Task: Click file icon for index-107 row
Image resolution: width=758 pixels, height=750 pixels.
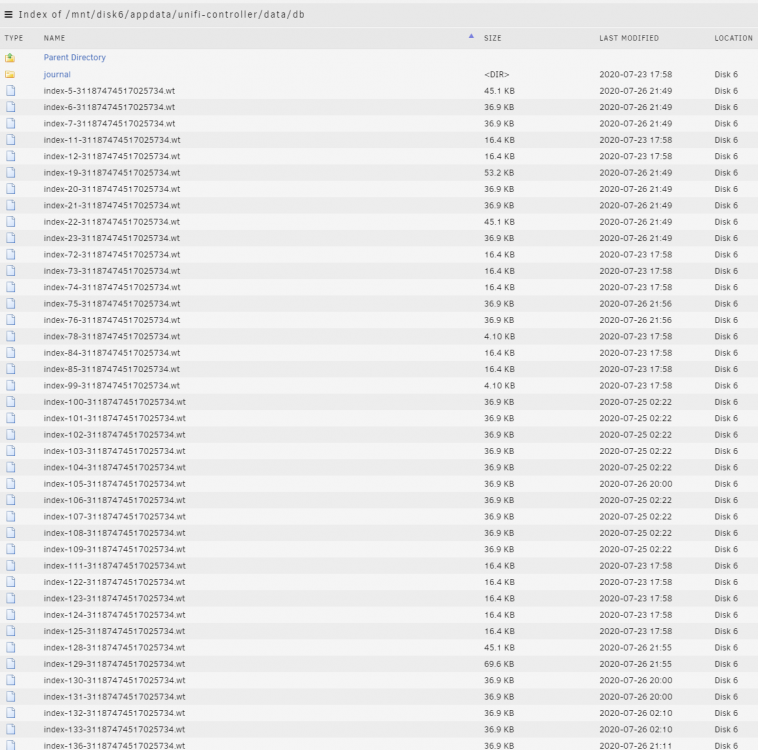Action: (11, 517)
